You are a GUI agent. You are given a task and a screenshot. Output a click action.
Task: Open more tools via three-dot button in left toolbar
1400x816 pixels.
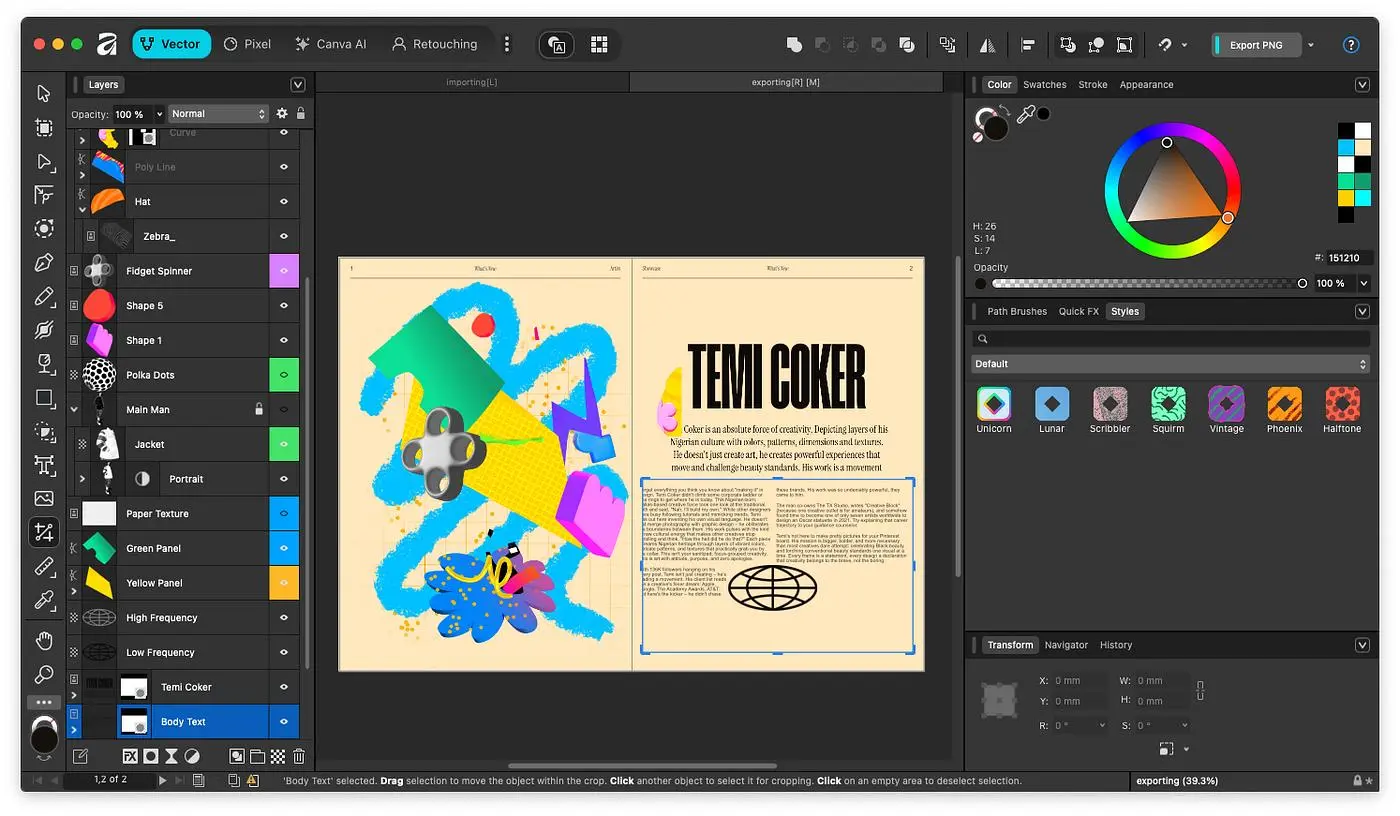[44, 702]
